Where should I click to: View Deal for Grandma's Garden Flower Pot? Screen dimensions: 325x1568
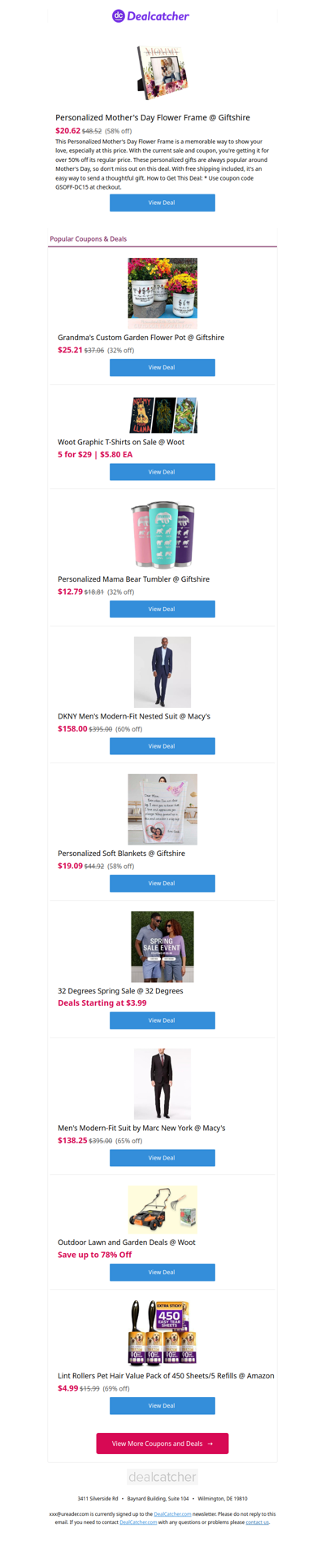coord(162,367)
